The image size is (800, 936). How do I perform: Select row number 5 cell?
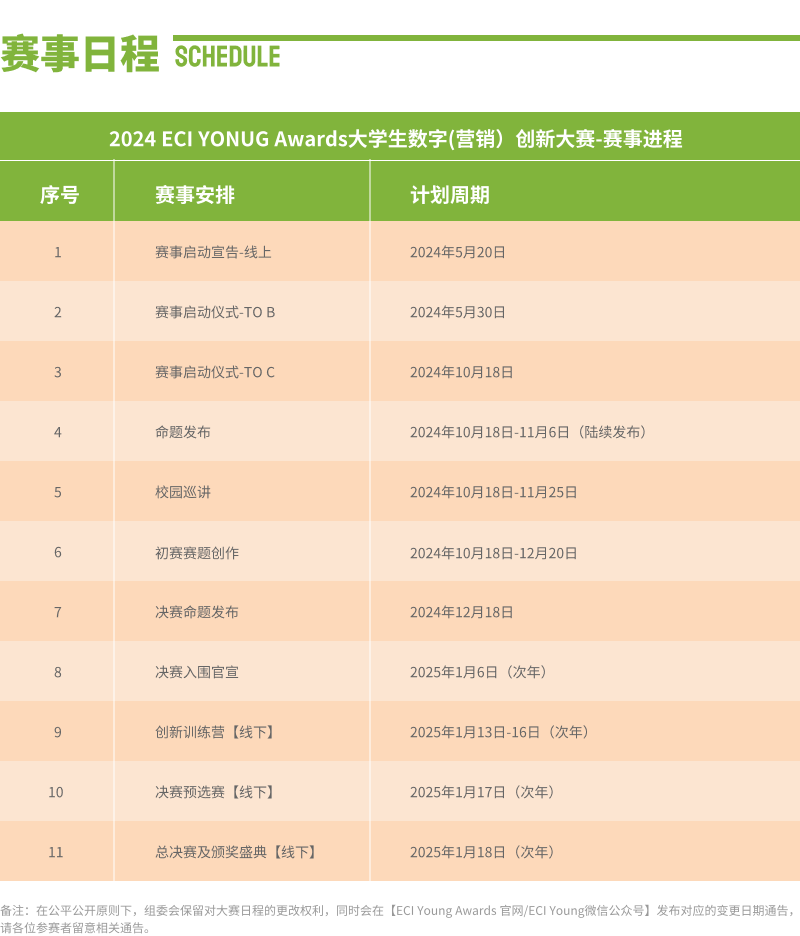(x=58, y=492)
